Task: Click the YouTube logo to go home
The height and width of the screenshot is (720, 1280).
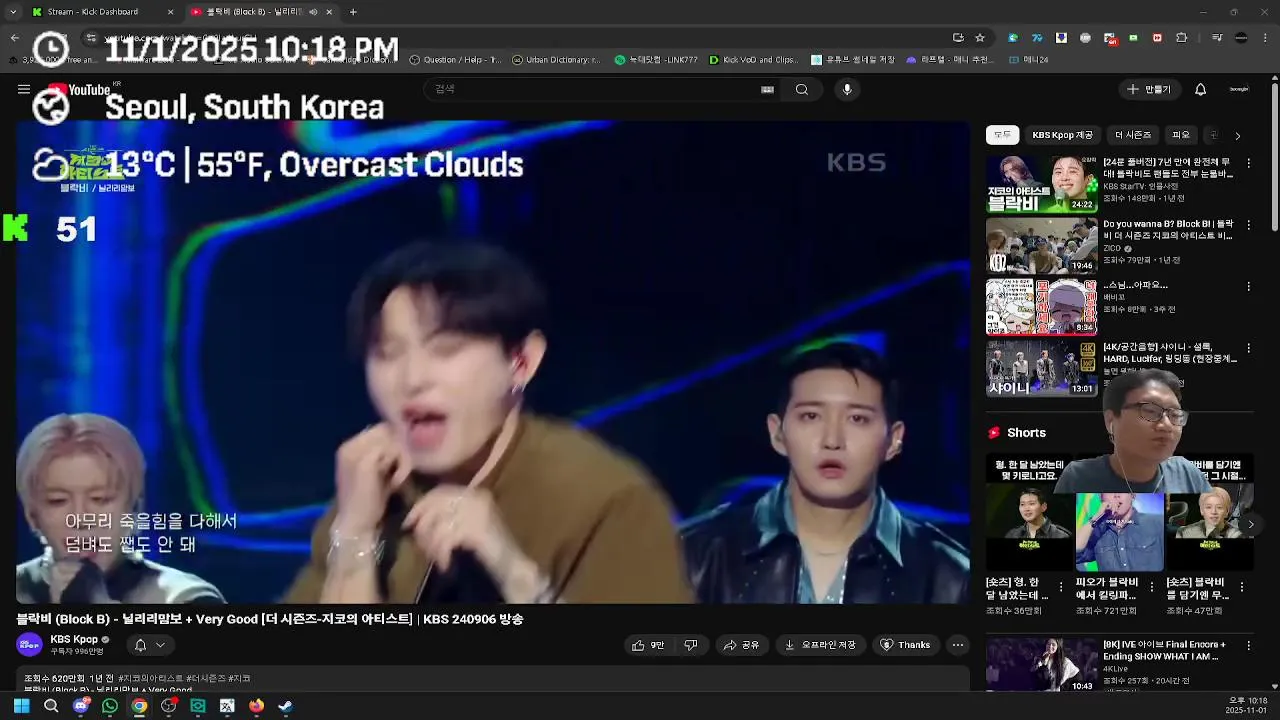Action: [77, 90]
